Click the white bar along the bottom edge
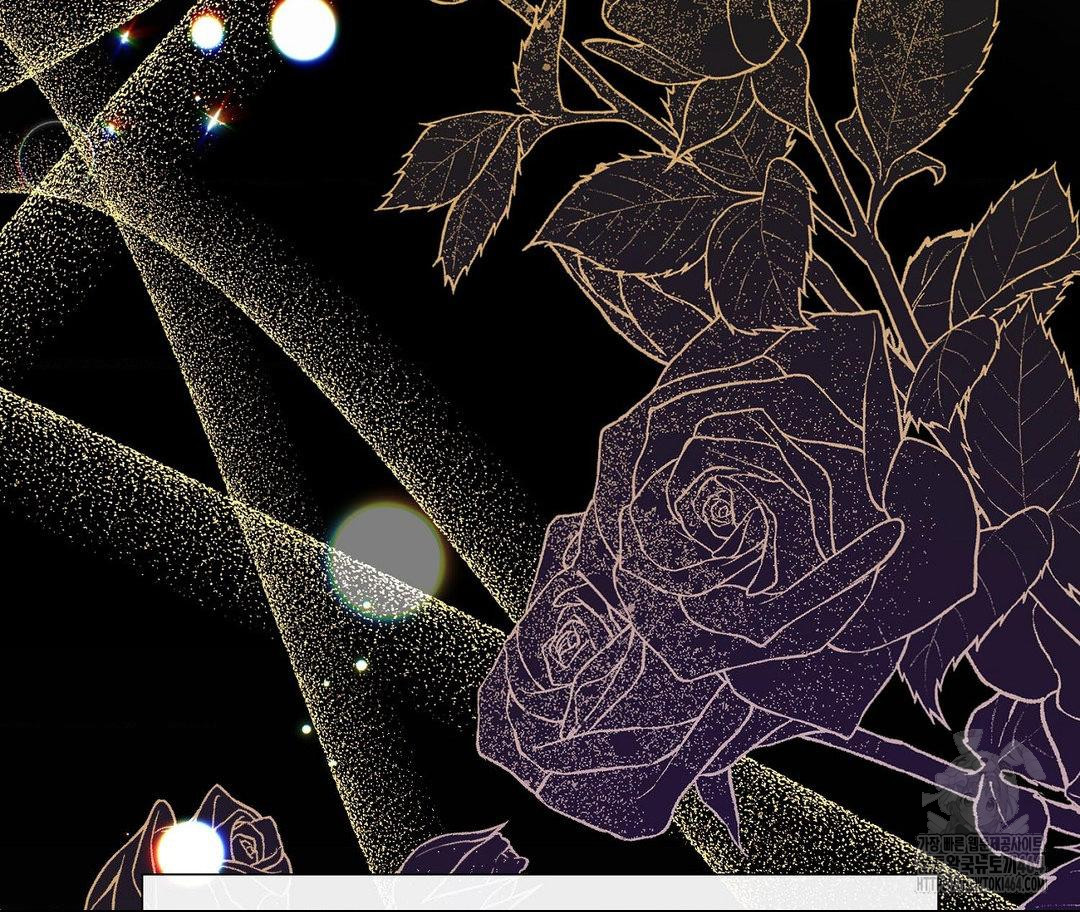 (x=540, y=893)
